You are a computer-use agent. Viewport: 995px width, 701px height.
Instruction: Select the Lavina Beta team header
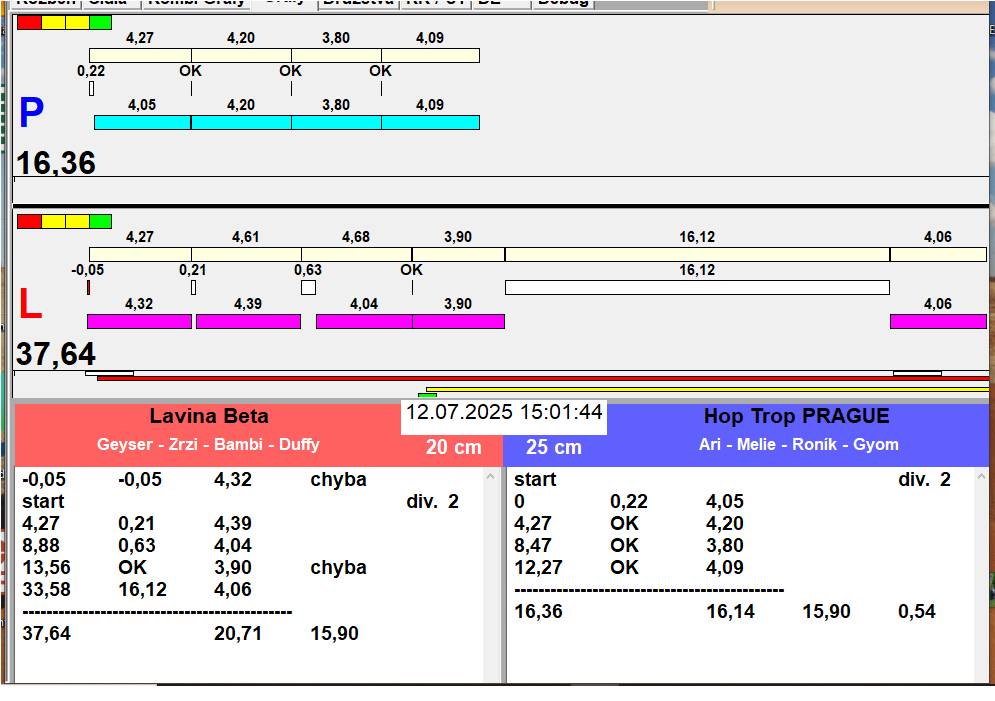(209, 417)
